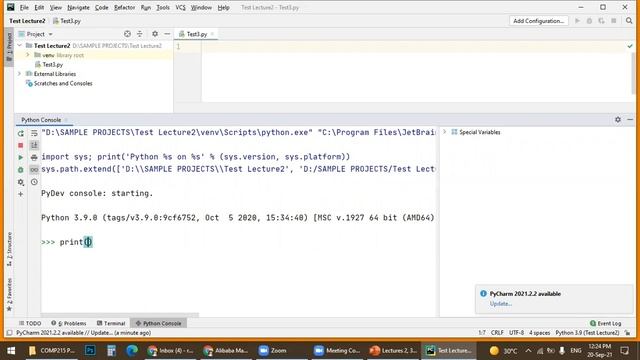
Task: Click the disabled Run arrow in toolbar
Action: [577, 20]
